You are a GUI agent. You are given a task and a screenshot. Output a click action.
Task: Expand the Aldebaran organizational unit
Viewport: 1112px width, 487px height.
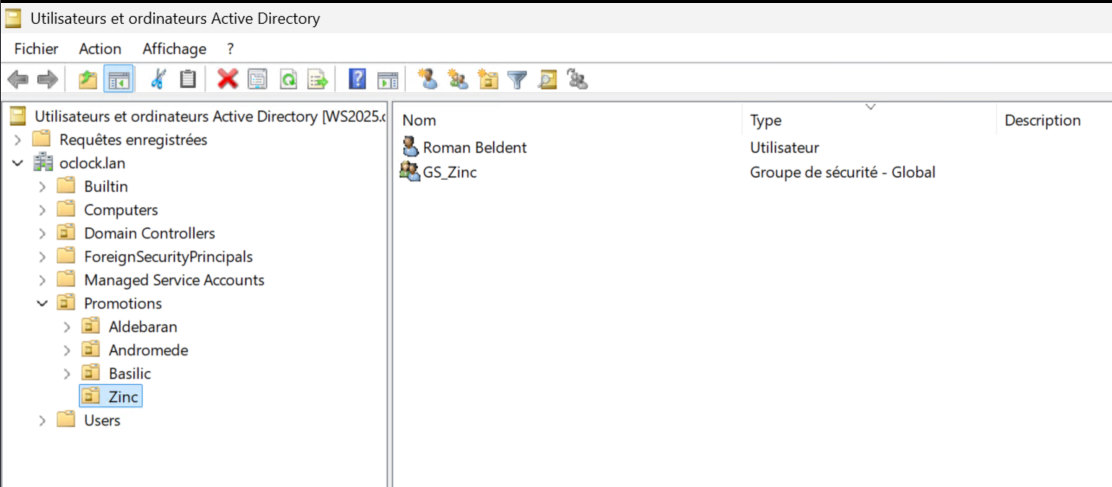(x=67, y=327)
